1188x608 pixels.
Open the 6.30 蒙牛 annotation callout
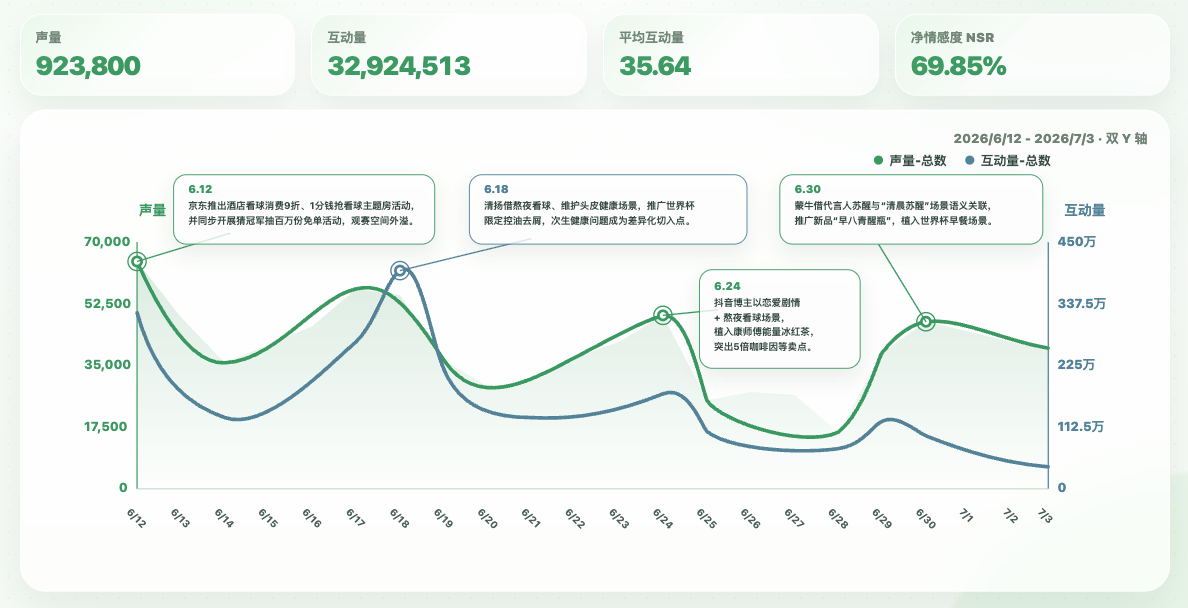[x=911, y=209]
